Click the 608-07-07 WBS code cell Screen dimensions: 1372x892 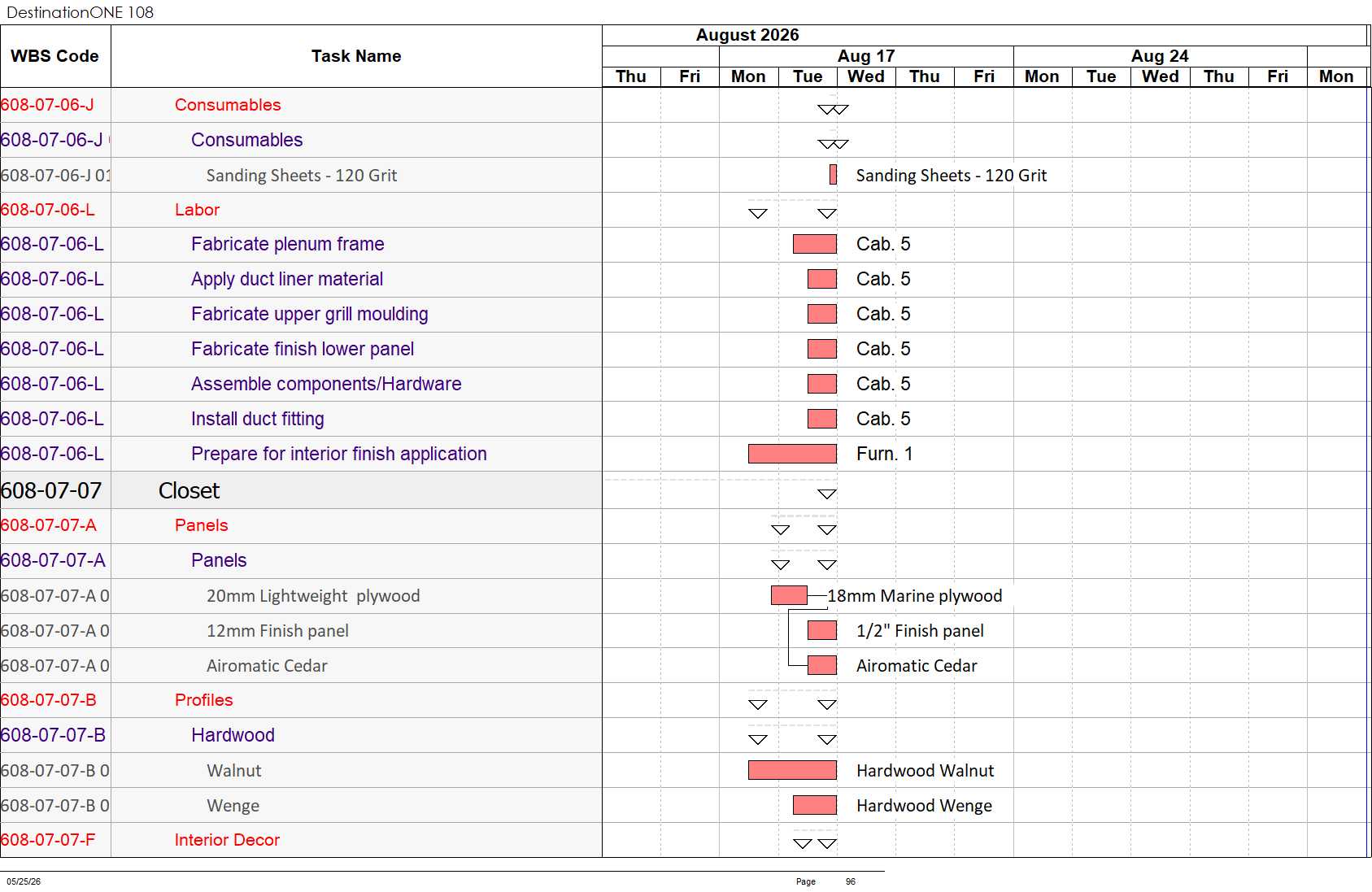(55, 490)
